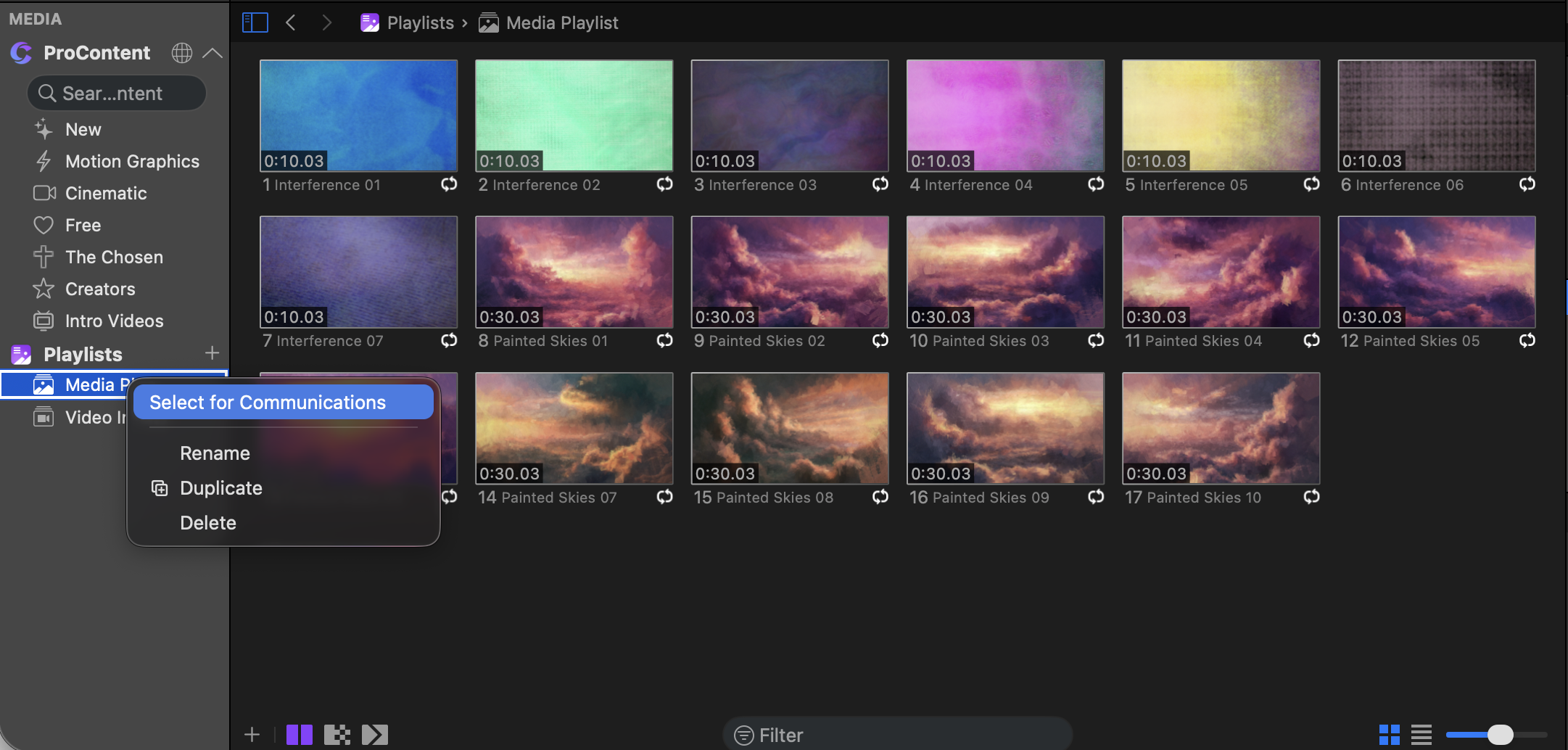This screenshot has height=750, width=1568.
Task: Collapse the ProContent section chevron
Action: pyautogui.click(x=212, y=53)
